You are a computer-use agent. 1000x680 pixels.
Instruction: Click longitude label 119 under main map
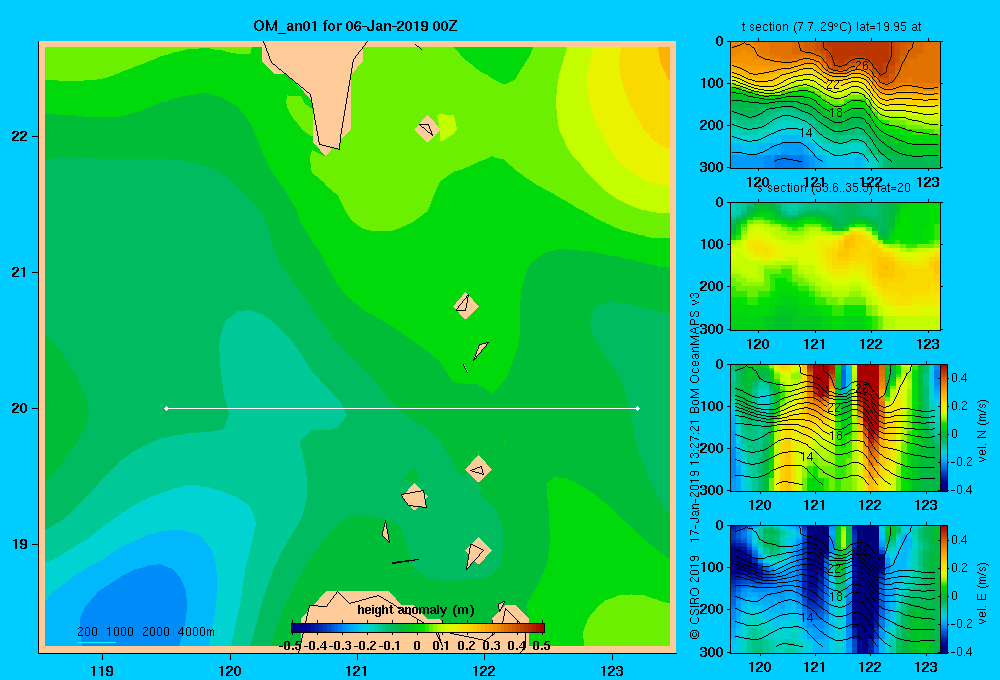[102, 671]
